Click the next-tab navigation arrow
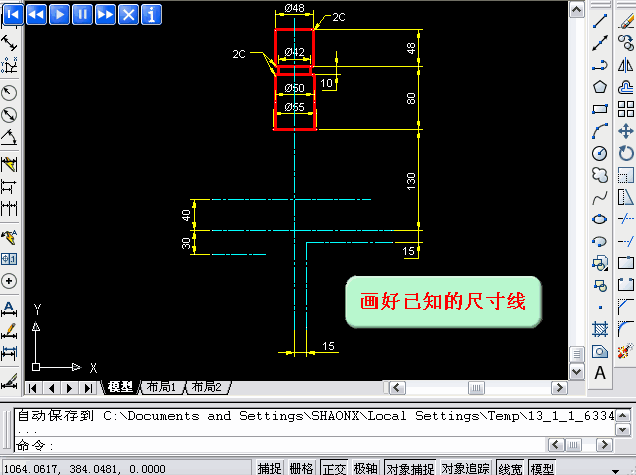Image resolution: width=636 pixels, height=475 pixels. [x=69, y=388]
